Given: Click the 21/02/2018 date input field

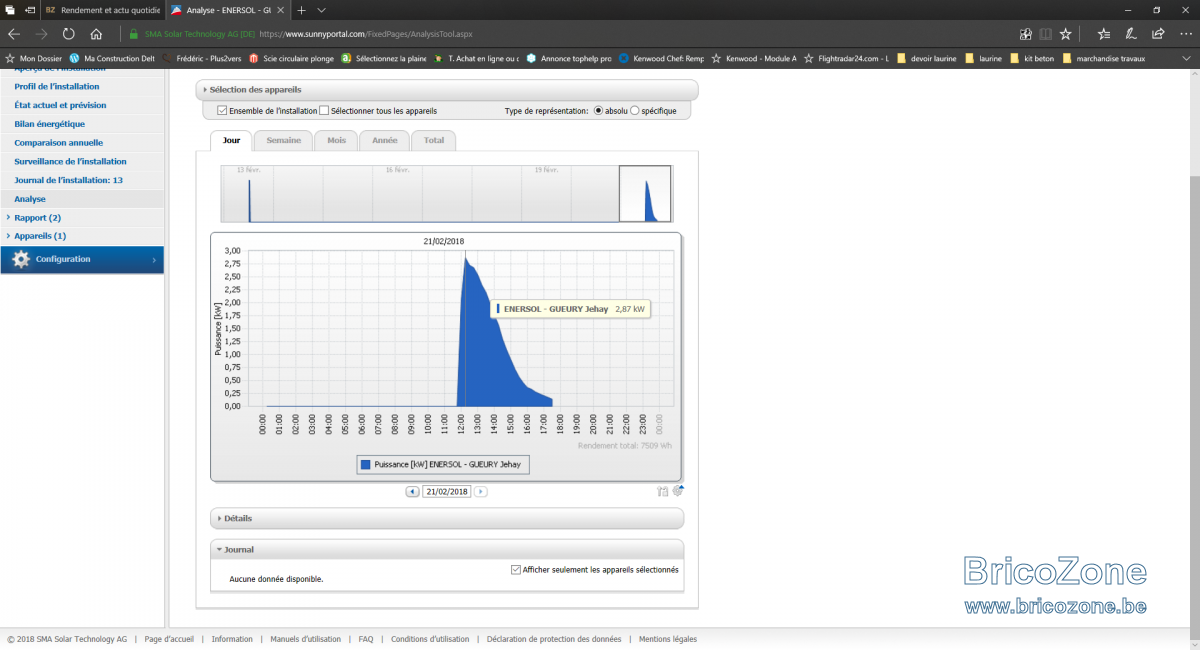Looking at the screenshot, I should point(447,492).
